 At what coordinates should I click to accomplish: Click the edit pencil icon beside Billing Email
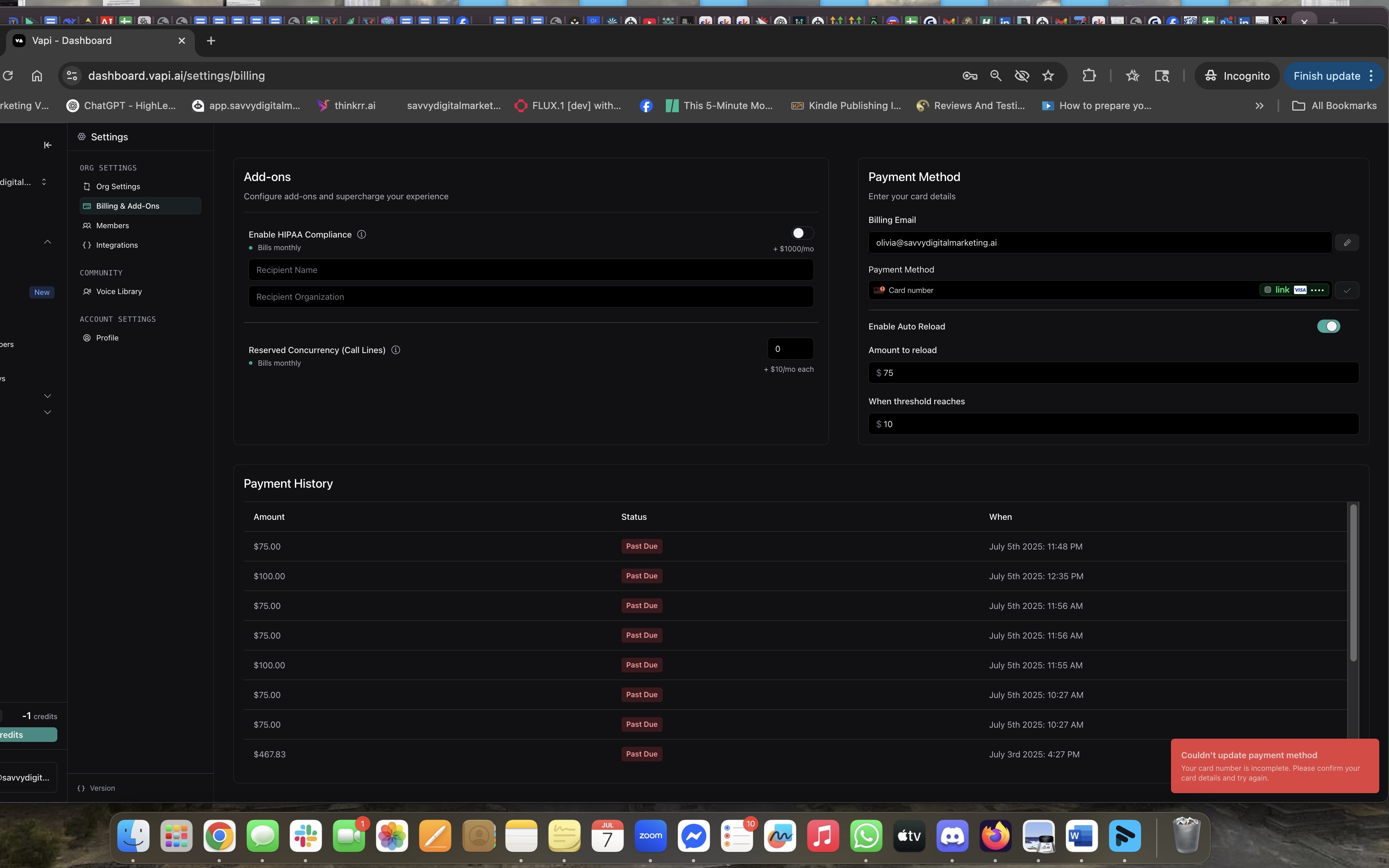[x=1347, y=242]
